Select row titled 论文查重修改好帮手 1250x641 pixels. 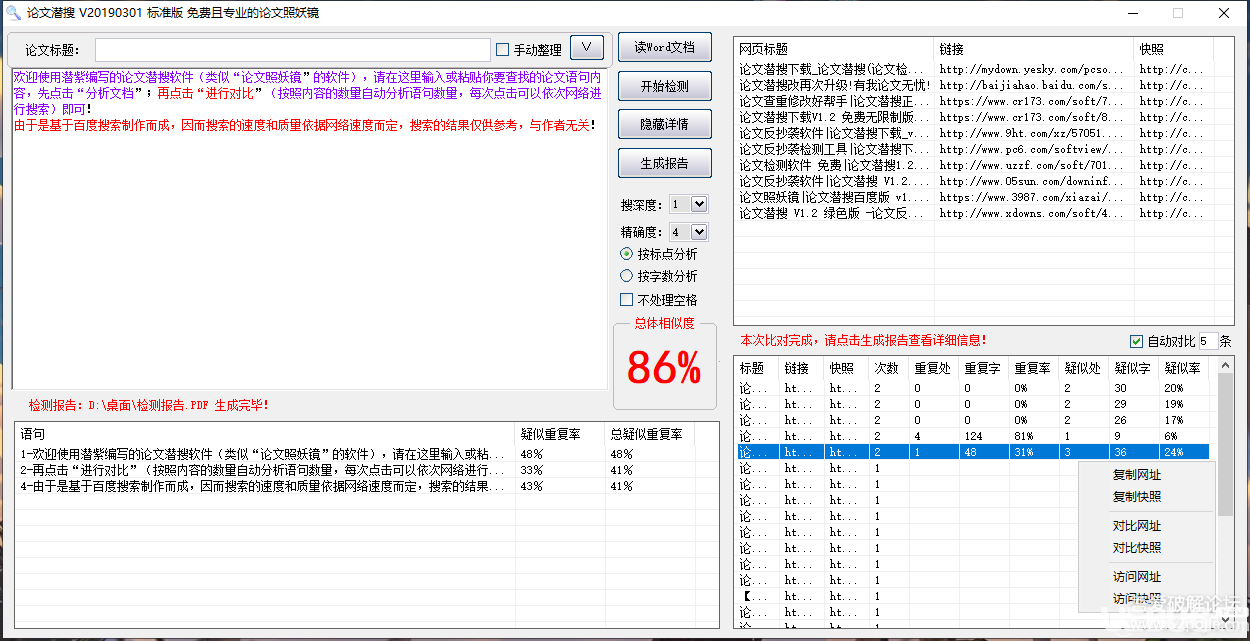(974, 101)
